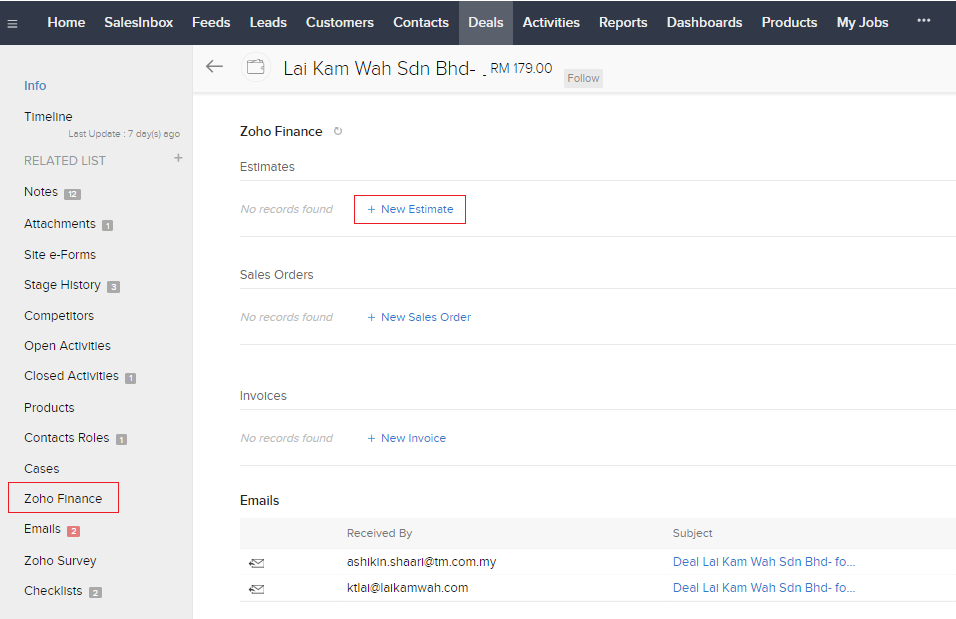Click the Follow button
Viewport: 956px width, 619px height.
pyautogui.click(x=583, y=78)
